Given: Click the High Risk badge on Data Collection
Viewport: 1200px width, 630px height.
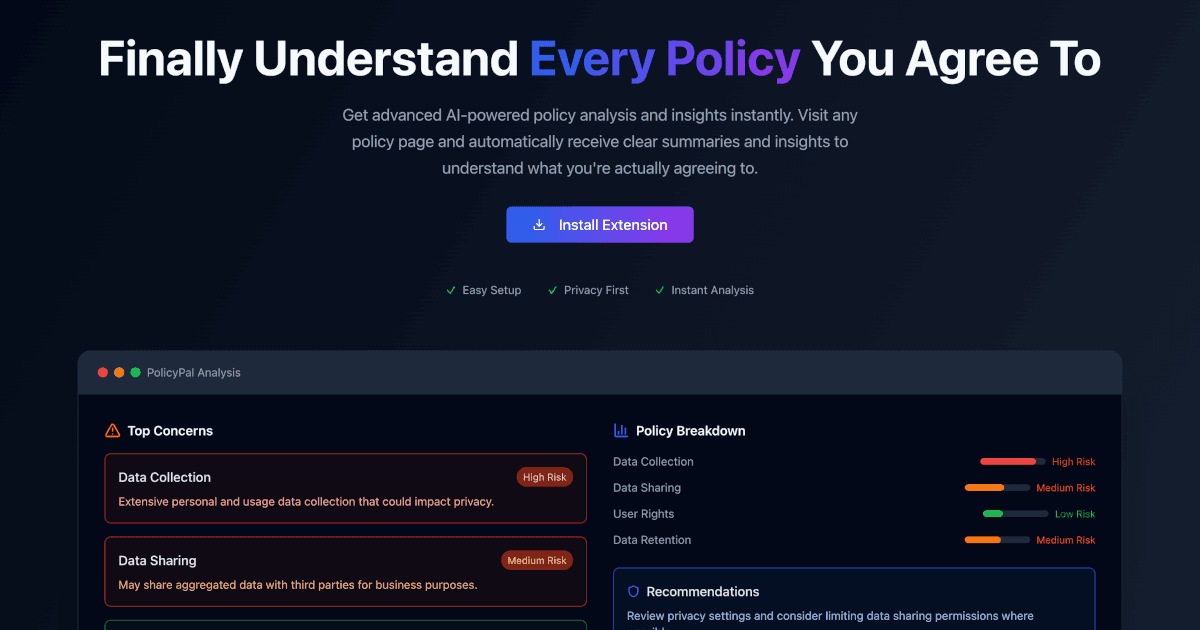Looking at the screenshot, I should pyautogui.click(x=544, y=477).
